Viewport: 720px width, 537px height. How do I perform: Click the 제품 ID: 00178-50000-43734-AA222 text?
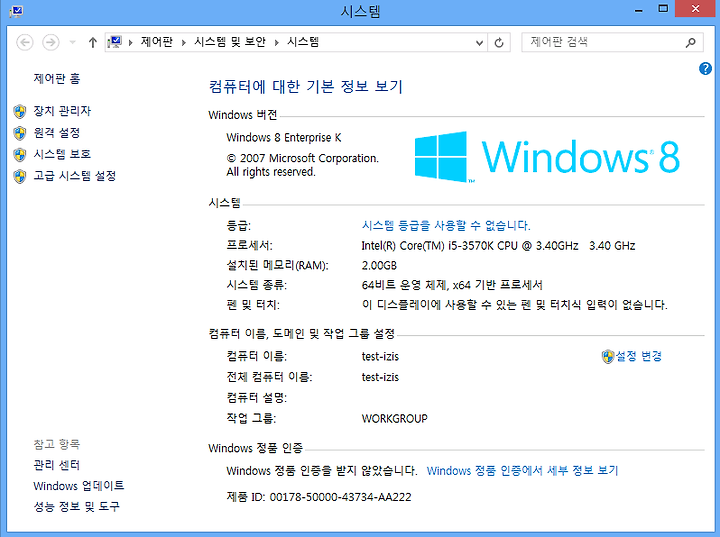(x=319, y=497)
